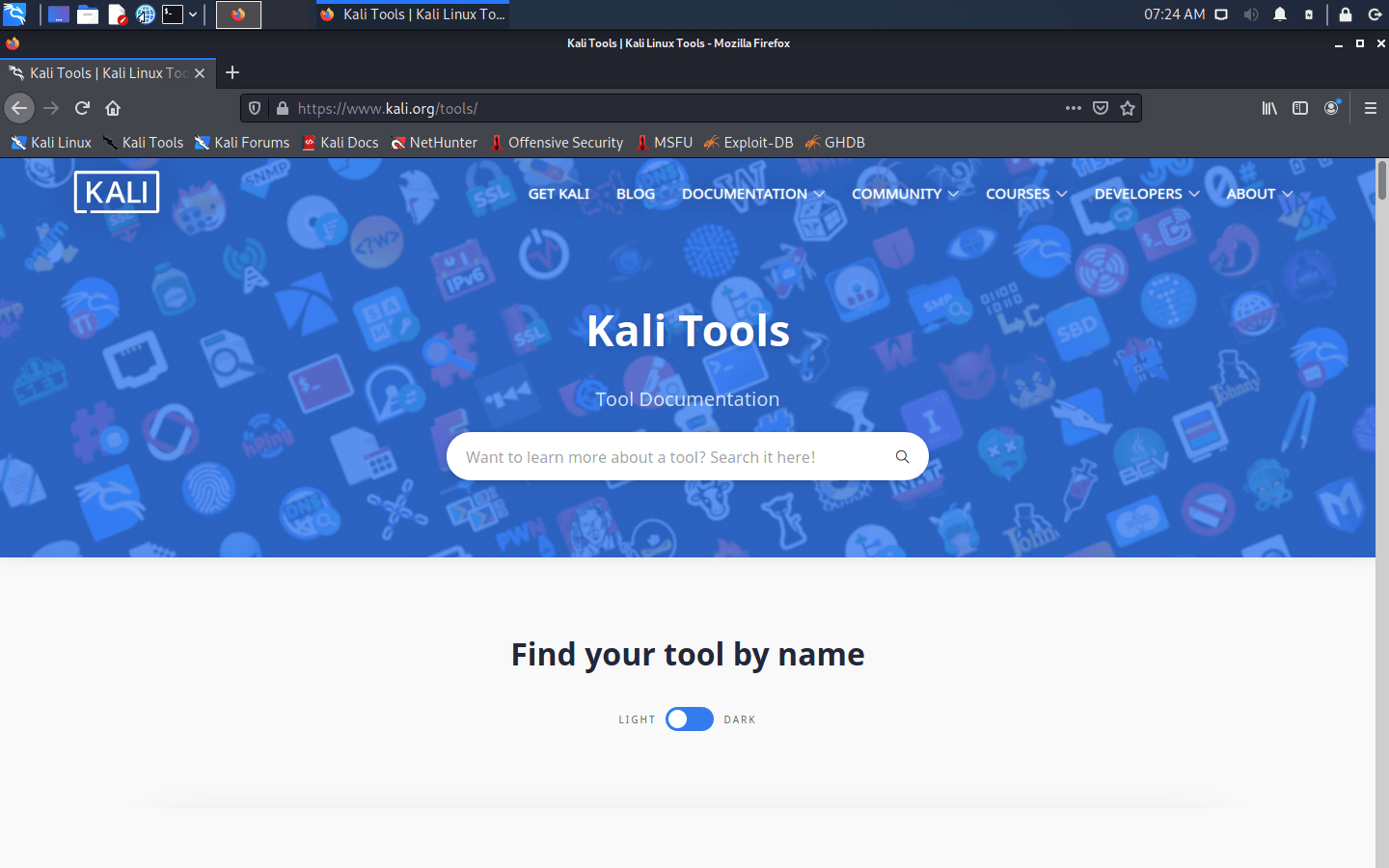The height and width of the screenshot is (868, 1389).
Task: Launch the web browser globe panel icon
Action: [145, 14]
